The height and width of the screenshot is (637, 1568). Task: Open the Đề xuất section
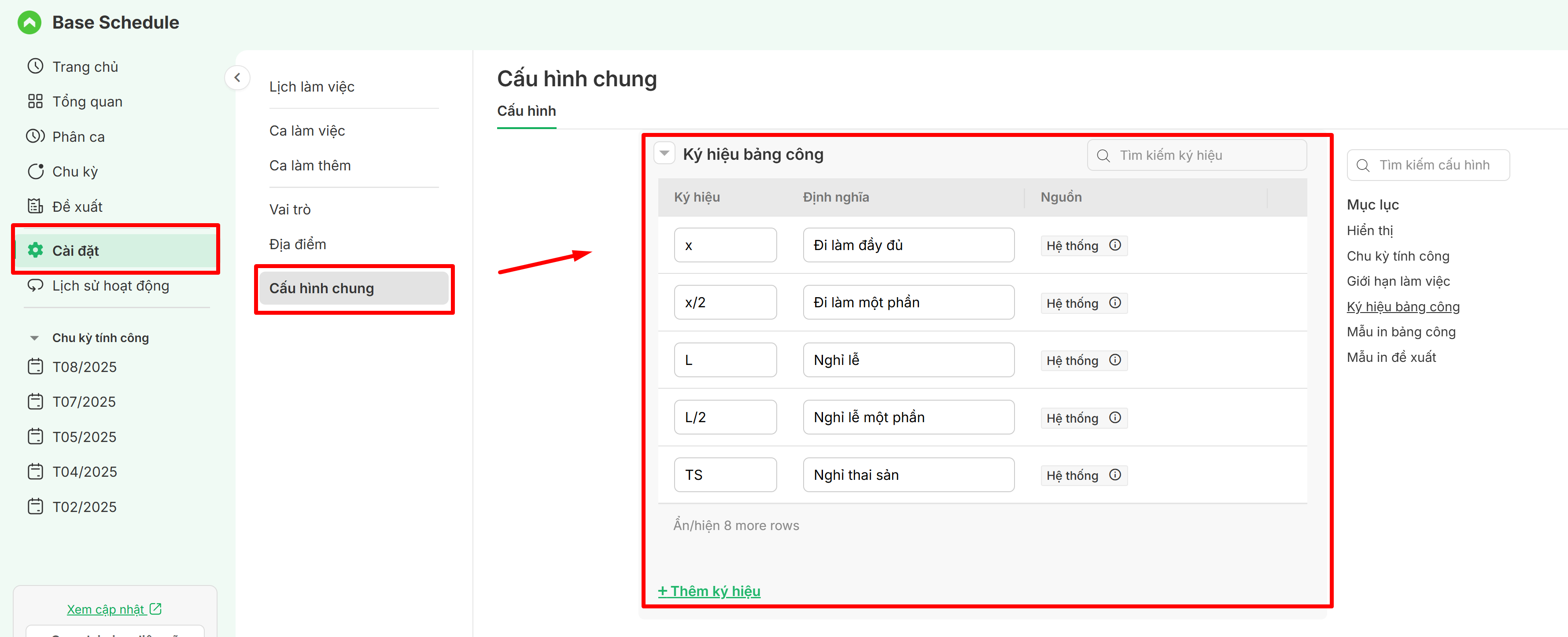tap(77, 207)
